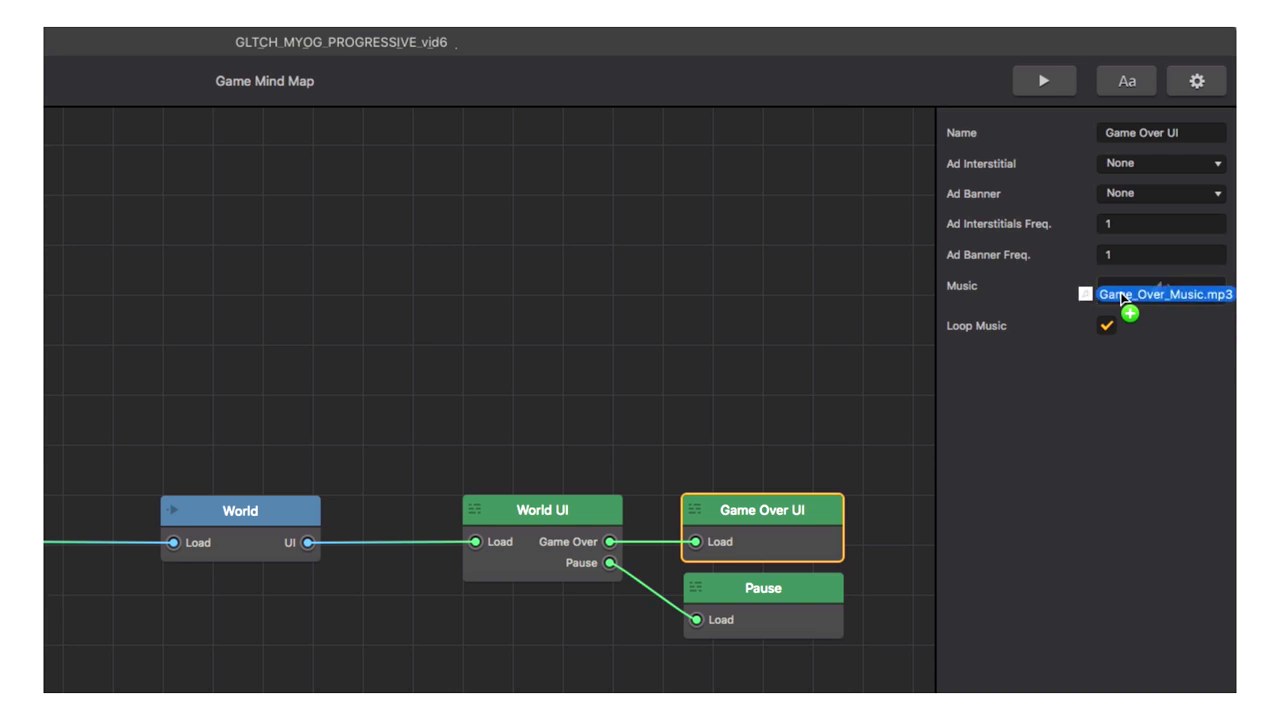Viewport: 1280px width, 720px height.
Task: Click the World node's play icon
Action: coord(173,510)
